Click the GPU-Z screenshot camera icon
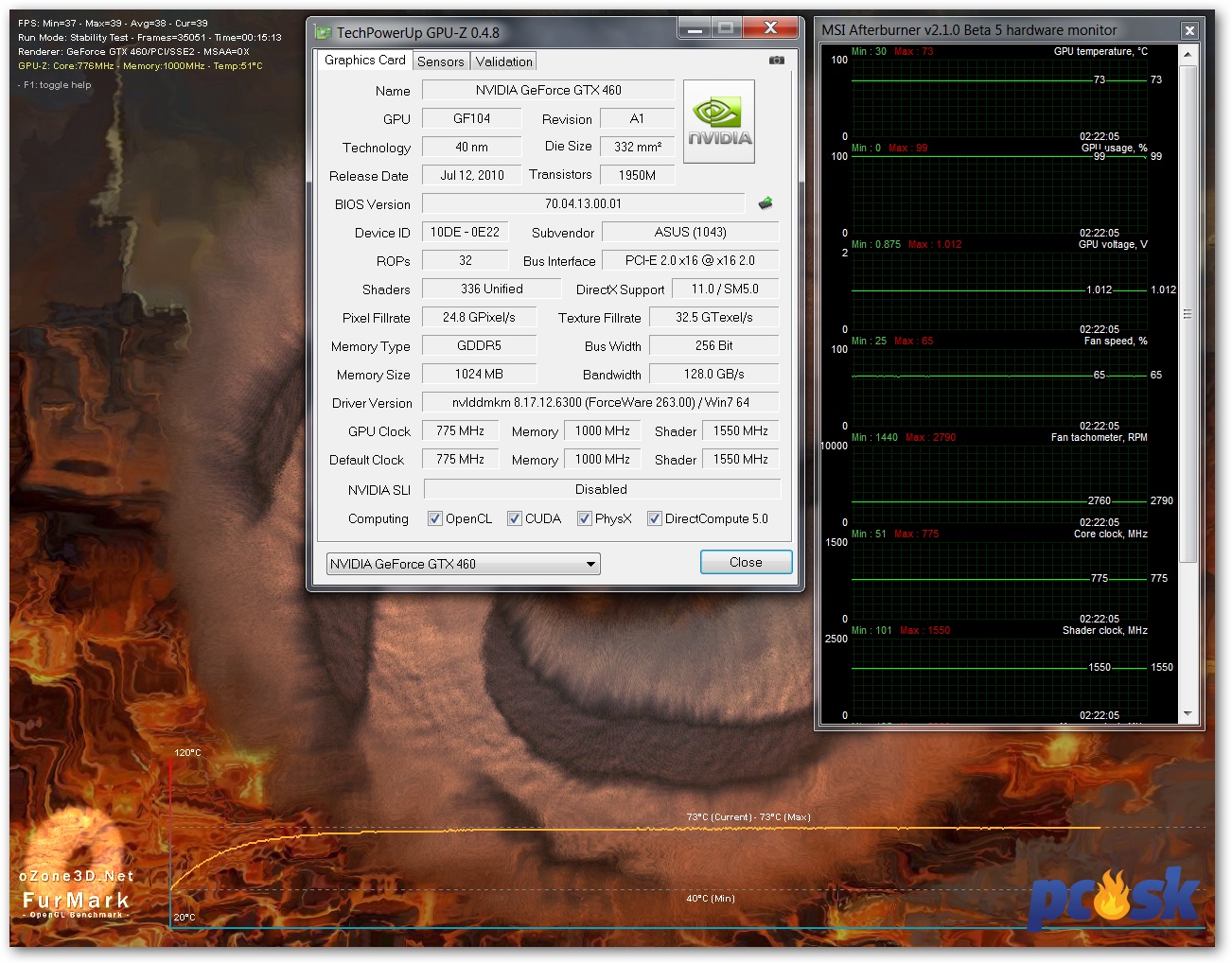 (x=776, y=60)
